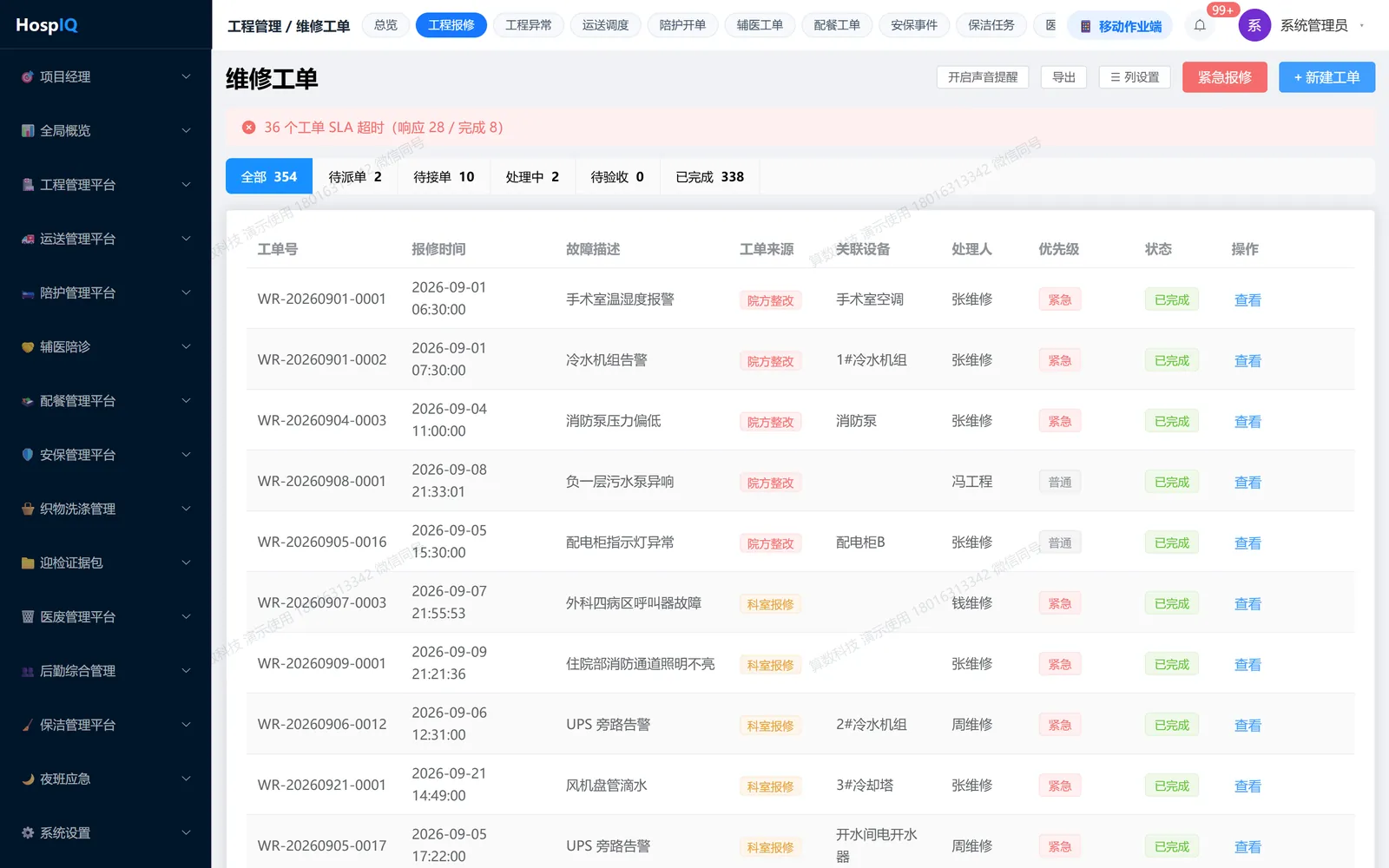This screenshot has width=1389, height=868.
Task: Click red 紧急报修 button
Action: (x=1225, y=77)
